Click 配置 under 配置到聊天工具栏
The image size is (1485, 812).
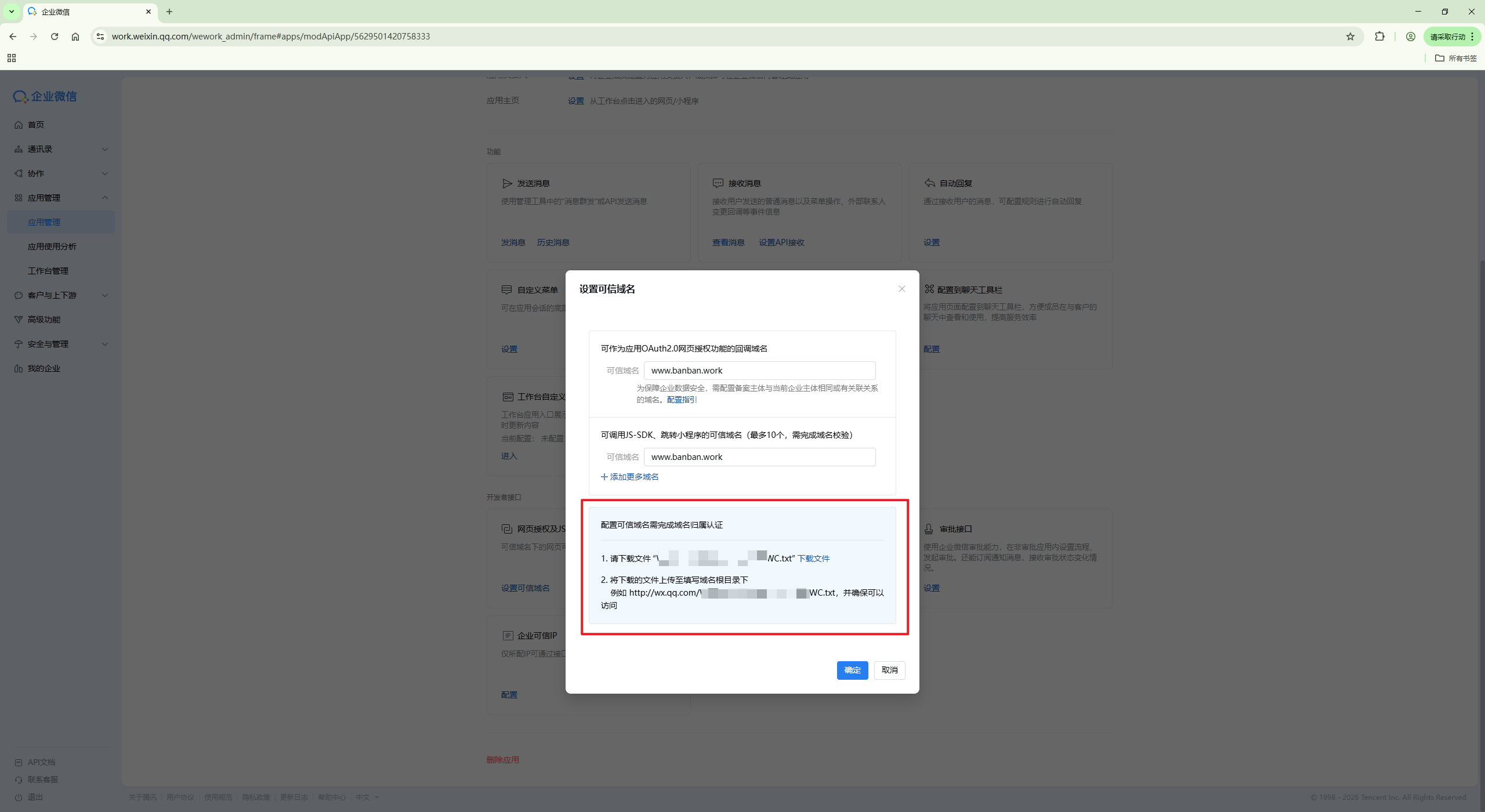coord(932,349)
